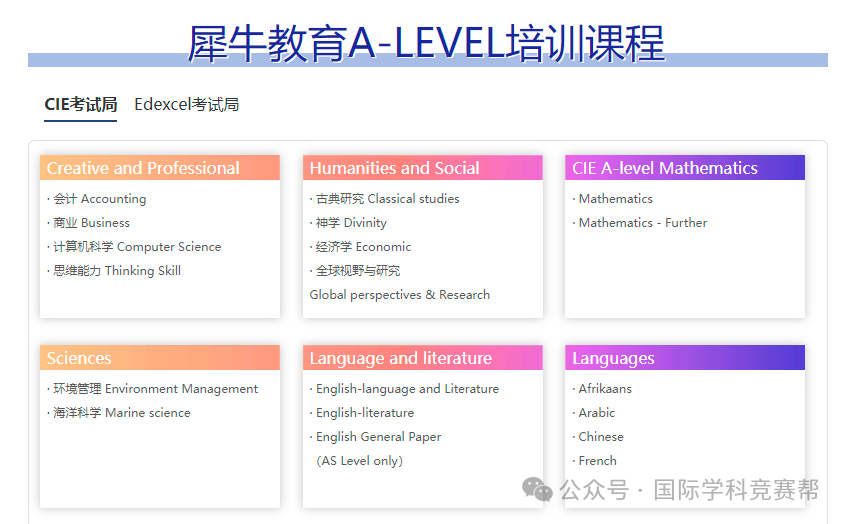The width and height of the screenshot is (847, 524).
Task: Switch to the CIE考试局 tab
Action: (x=80, y=105)
